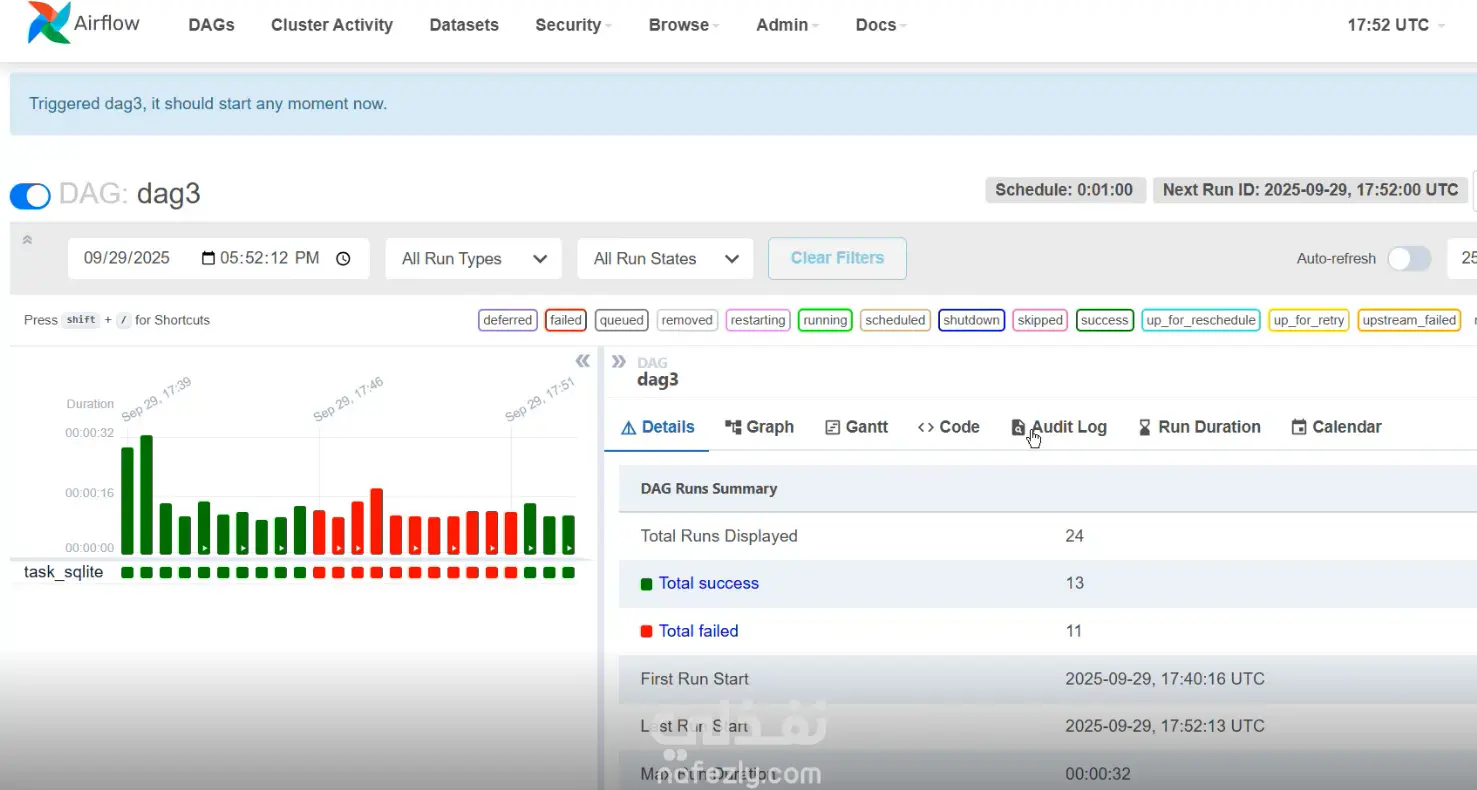Click the upstream_failed legend badge
Viewport: 1477px width, 790px height.
point(1409,320)
